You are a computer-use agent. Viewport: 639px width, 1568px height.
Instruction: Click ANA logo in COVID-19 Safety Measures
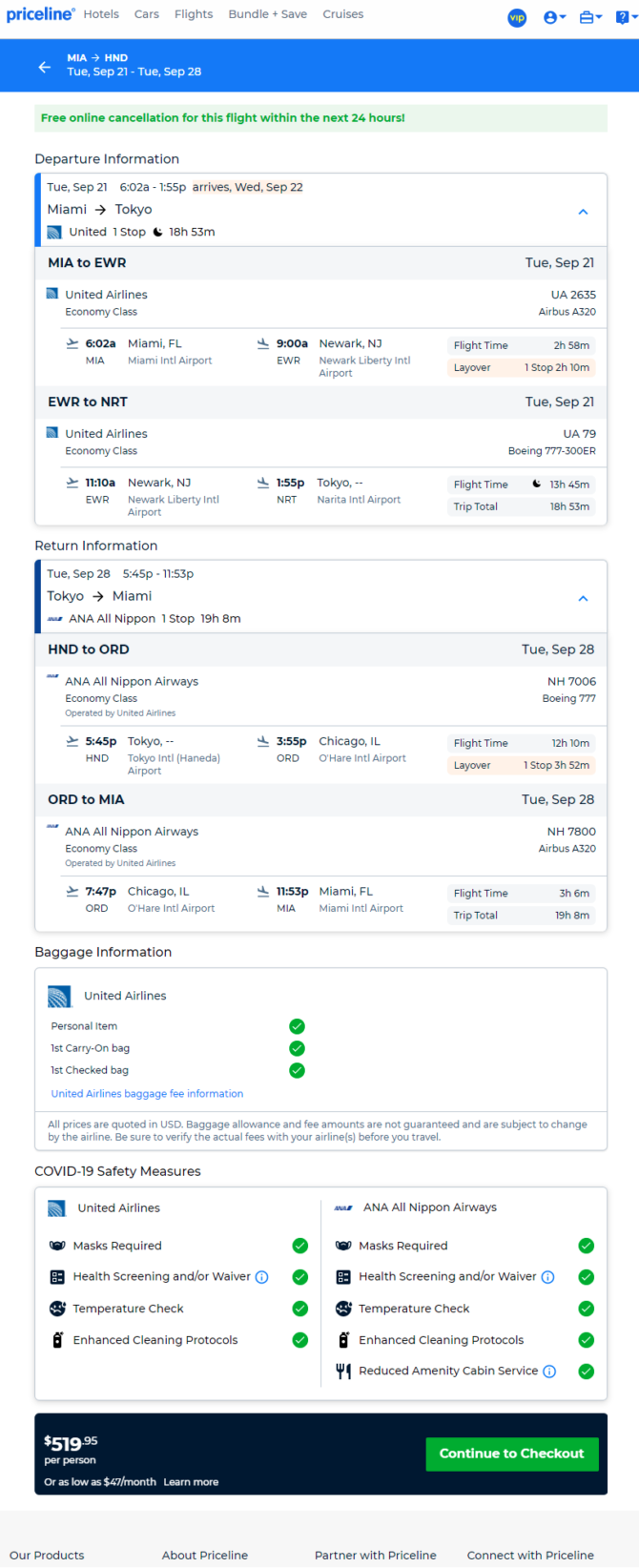coord(343,1207)
